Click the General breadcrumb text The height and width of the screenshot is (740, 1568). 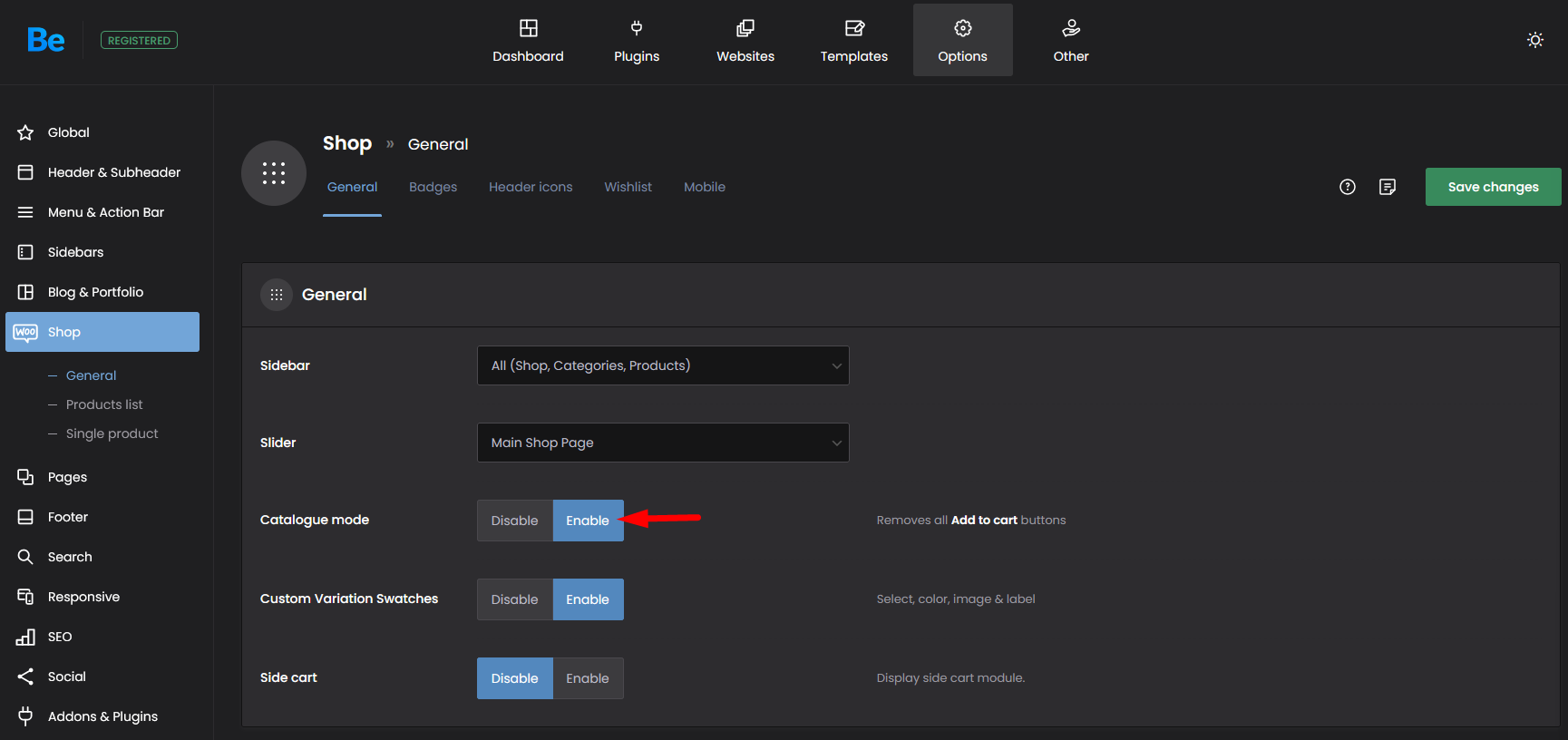[438, 144]
